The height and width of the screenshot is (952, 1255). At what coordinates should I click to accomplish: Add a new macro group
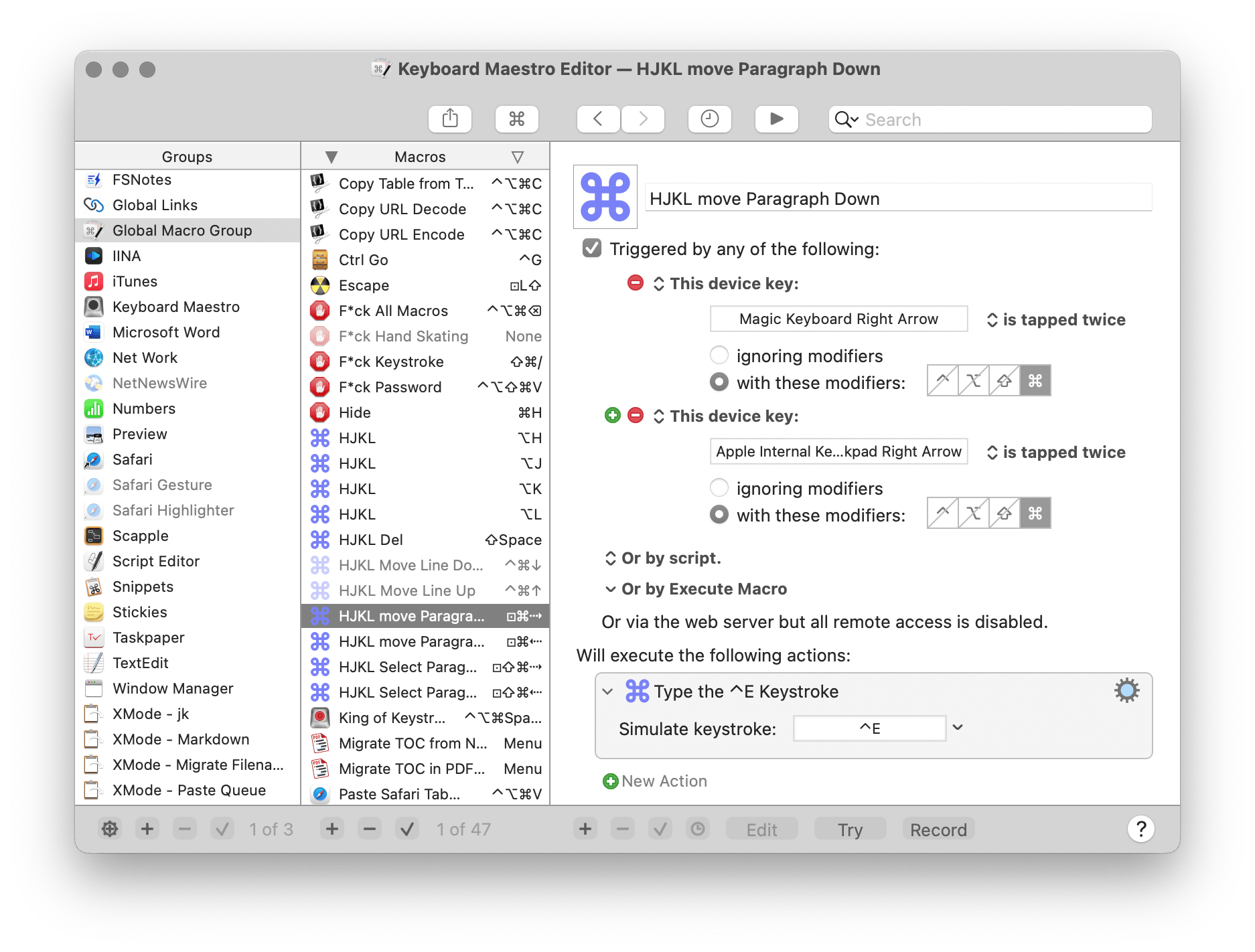pyautogui.click(x=147, y=829)
